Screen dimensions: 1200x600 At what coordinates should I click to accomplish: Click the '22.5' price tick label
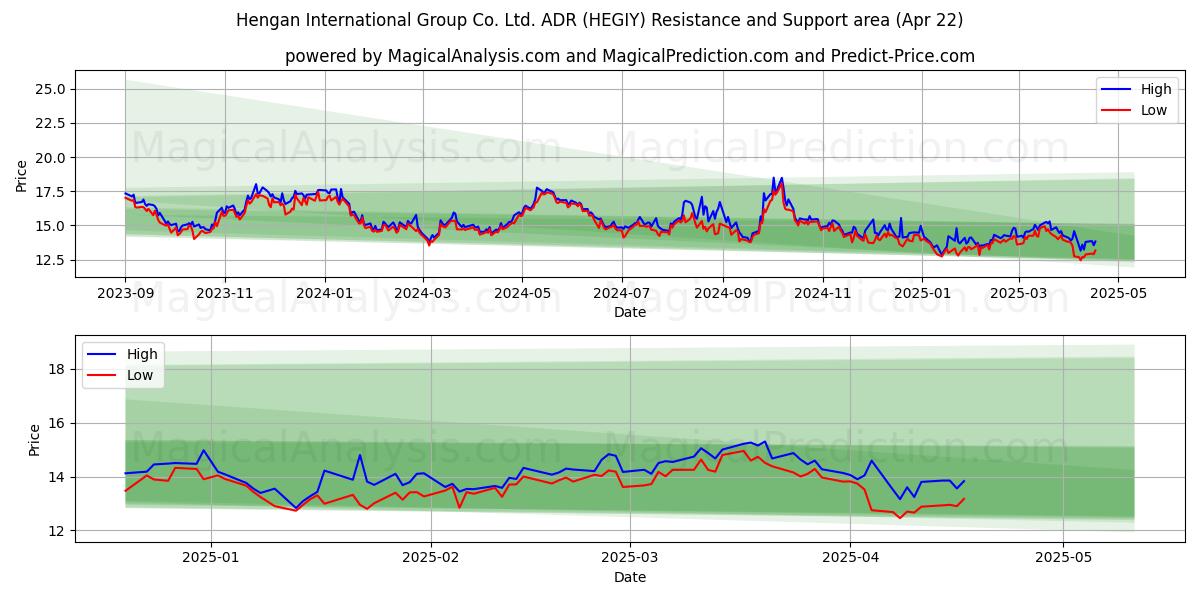51,123
